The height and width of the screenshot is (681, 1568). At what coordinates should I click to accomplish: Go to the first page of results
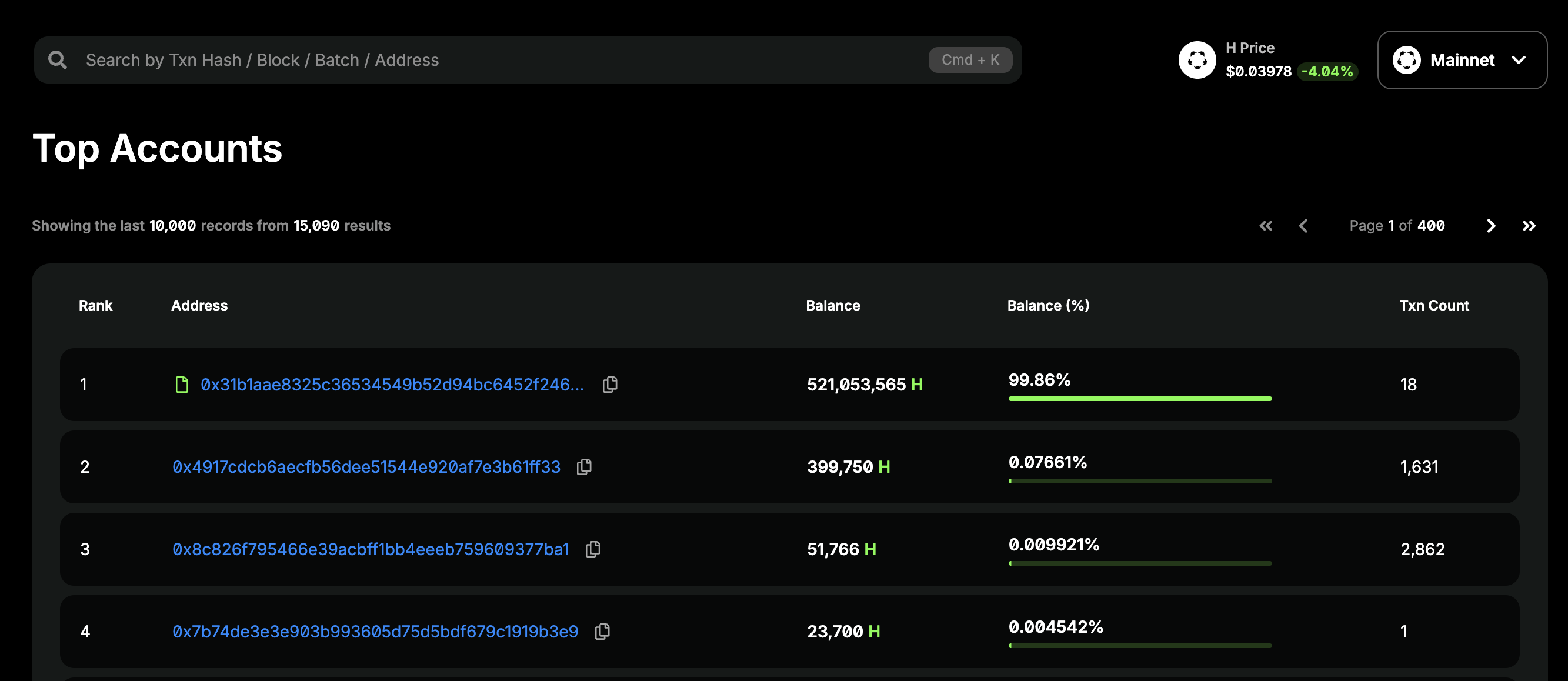(1266, 226)
